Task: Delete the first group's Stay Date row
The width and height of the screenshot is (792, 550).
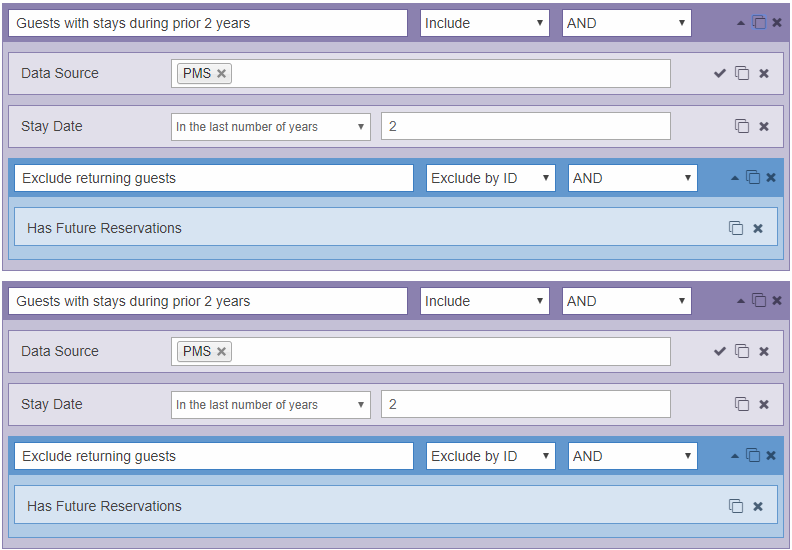Action: (764, 126)
